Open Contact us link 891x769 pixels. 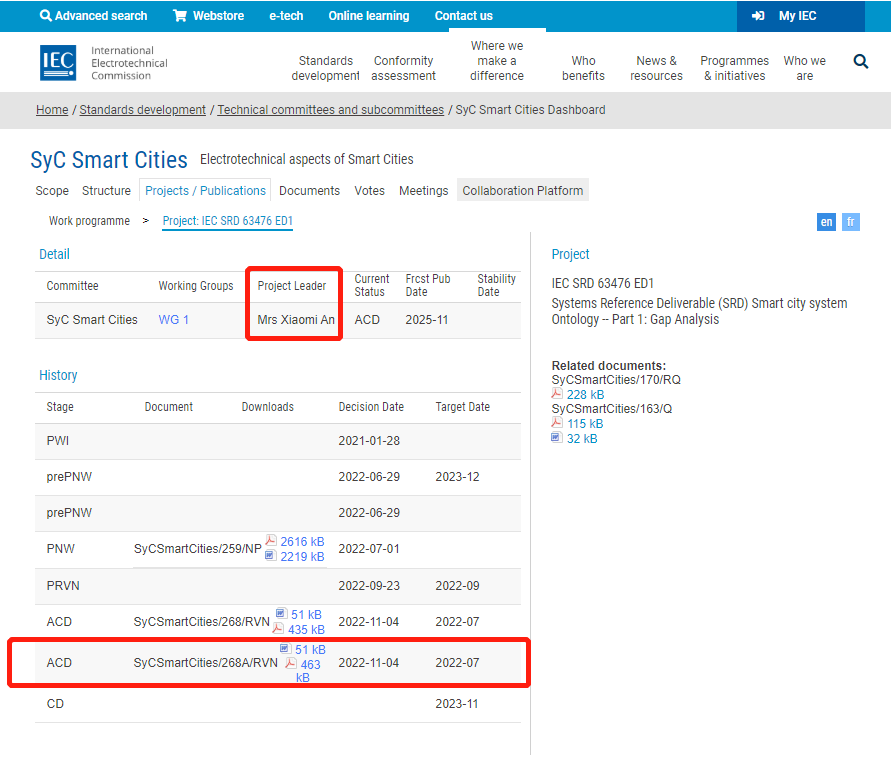pos(464,16)
